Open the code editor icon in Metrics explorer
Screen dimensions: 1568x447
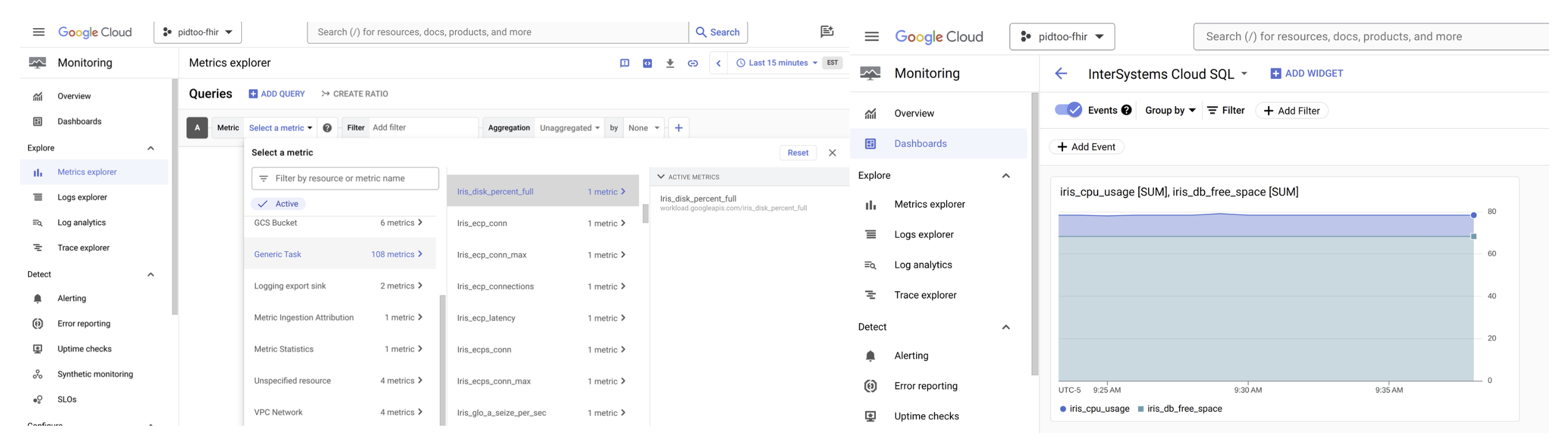[x=647, y=63]
